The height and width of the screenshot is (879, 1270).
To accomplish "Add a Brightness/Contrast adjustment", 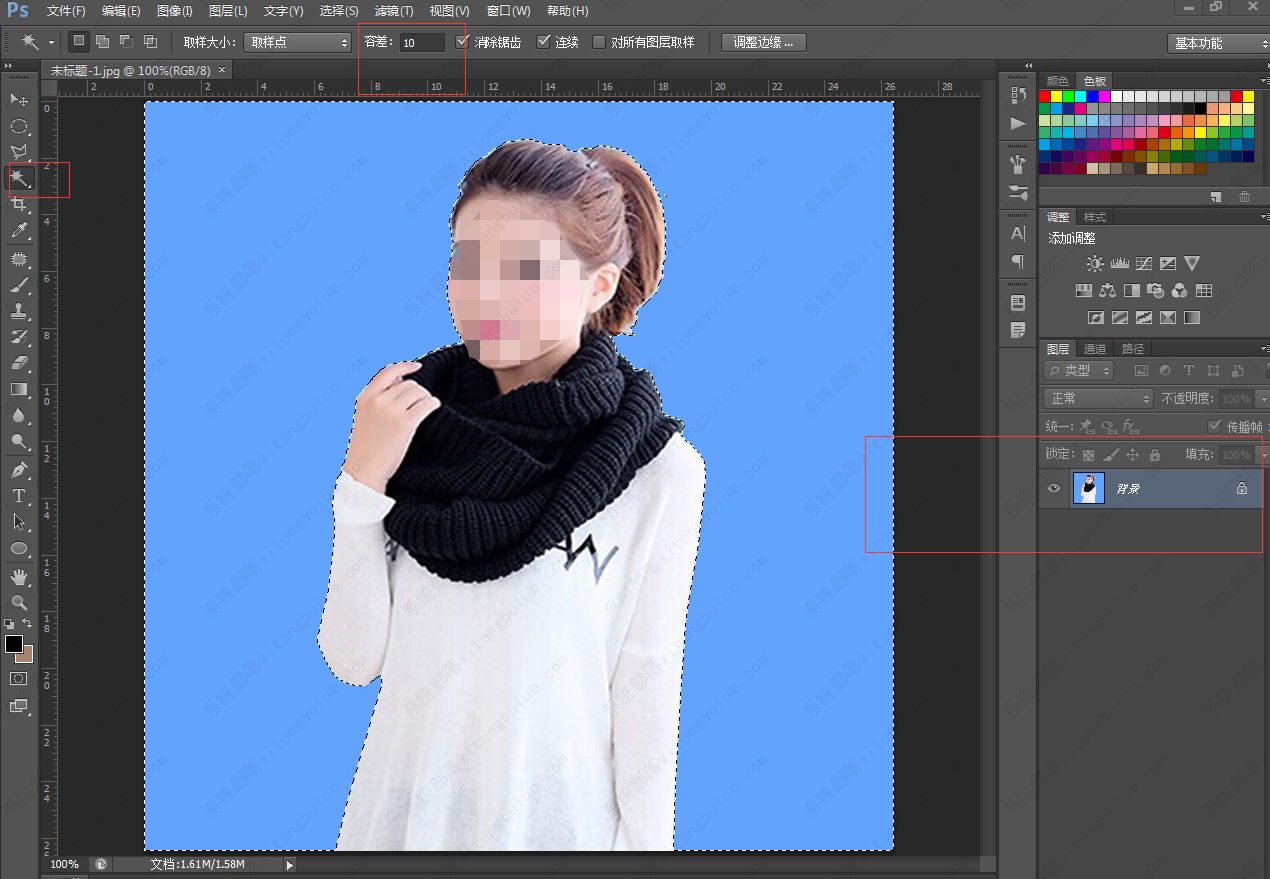I will coord(1095,264).
